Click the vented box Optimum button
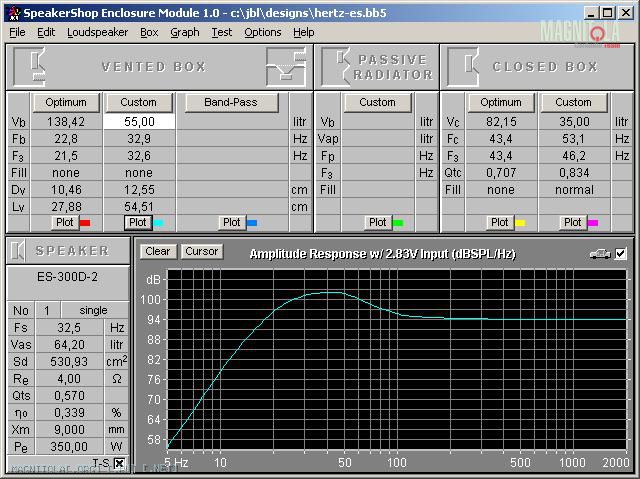Image resolution: width=640 pixels, height=479 pixels. click(66, 102)
